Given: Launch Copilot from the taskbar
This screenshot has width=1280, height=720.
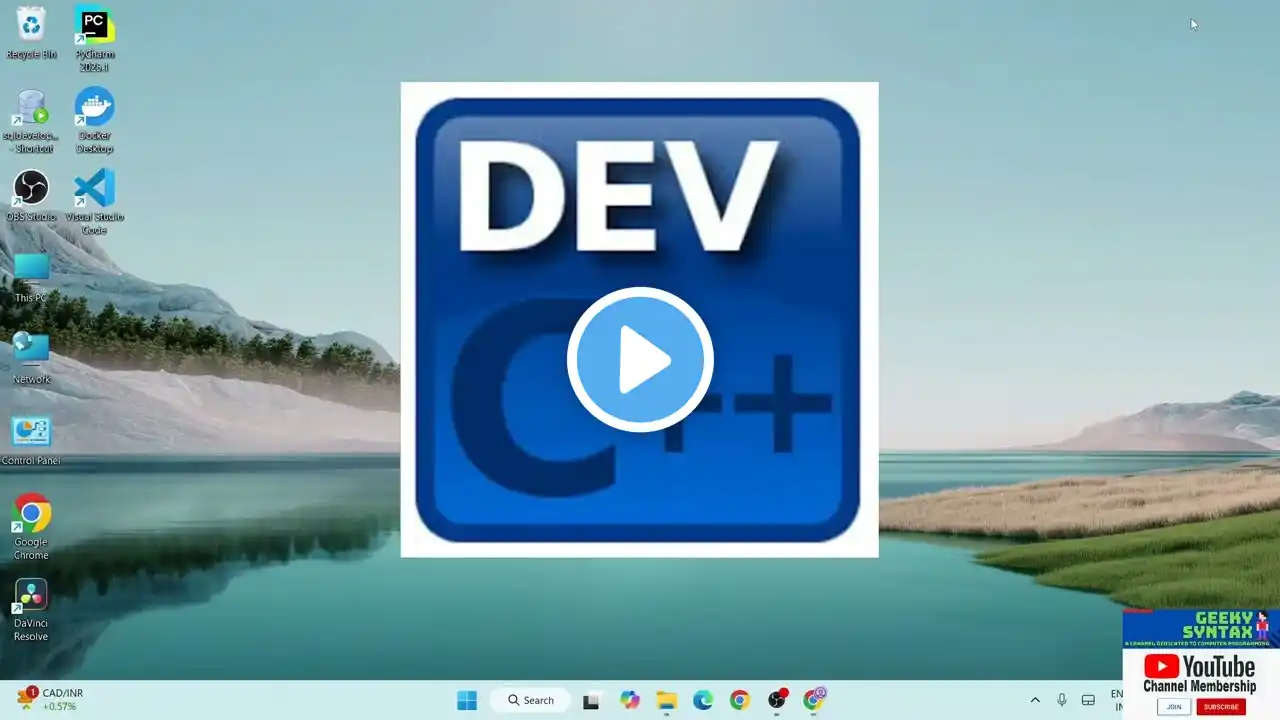Looking at the screenshot, I should click(629, 700).
